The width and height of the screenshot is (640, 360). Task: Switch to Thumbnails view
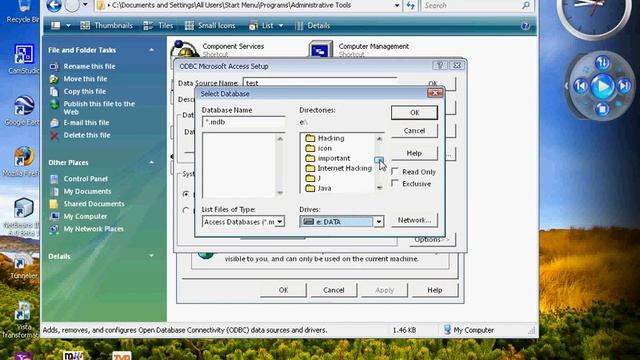click(x=107, y=25)
